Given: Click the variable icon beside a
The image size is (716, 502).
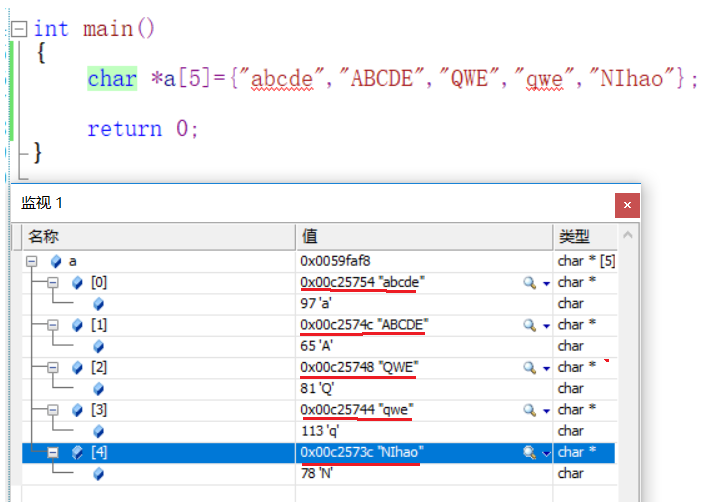Looking at the screenshot, I should (56, 262).
